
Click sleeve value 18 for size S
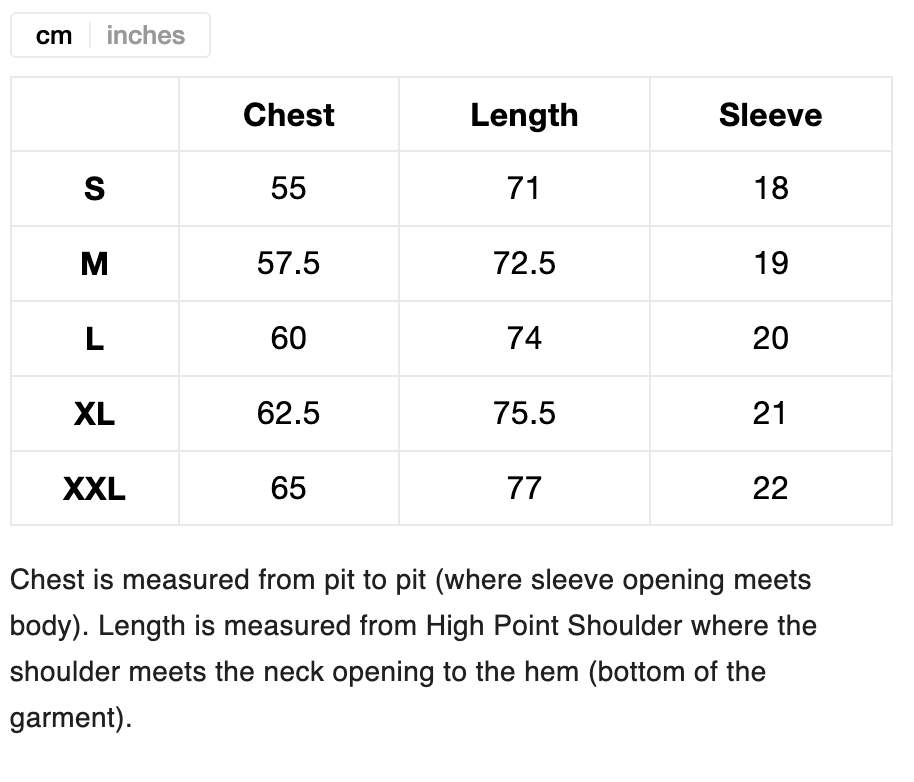pyautogui.click(x=770, y=188)
